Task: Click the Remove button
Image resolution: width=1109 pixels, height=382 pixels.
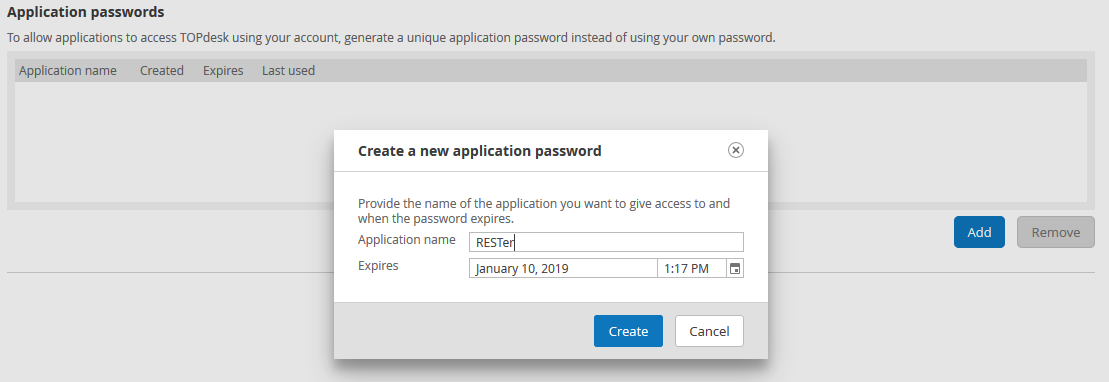Action: pyautogui.click(x=1055, y=232)
